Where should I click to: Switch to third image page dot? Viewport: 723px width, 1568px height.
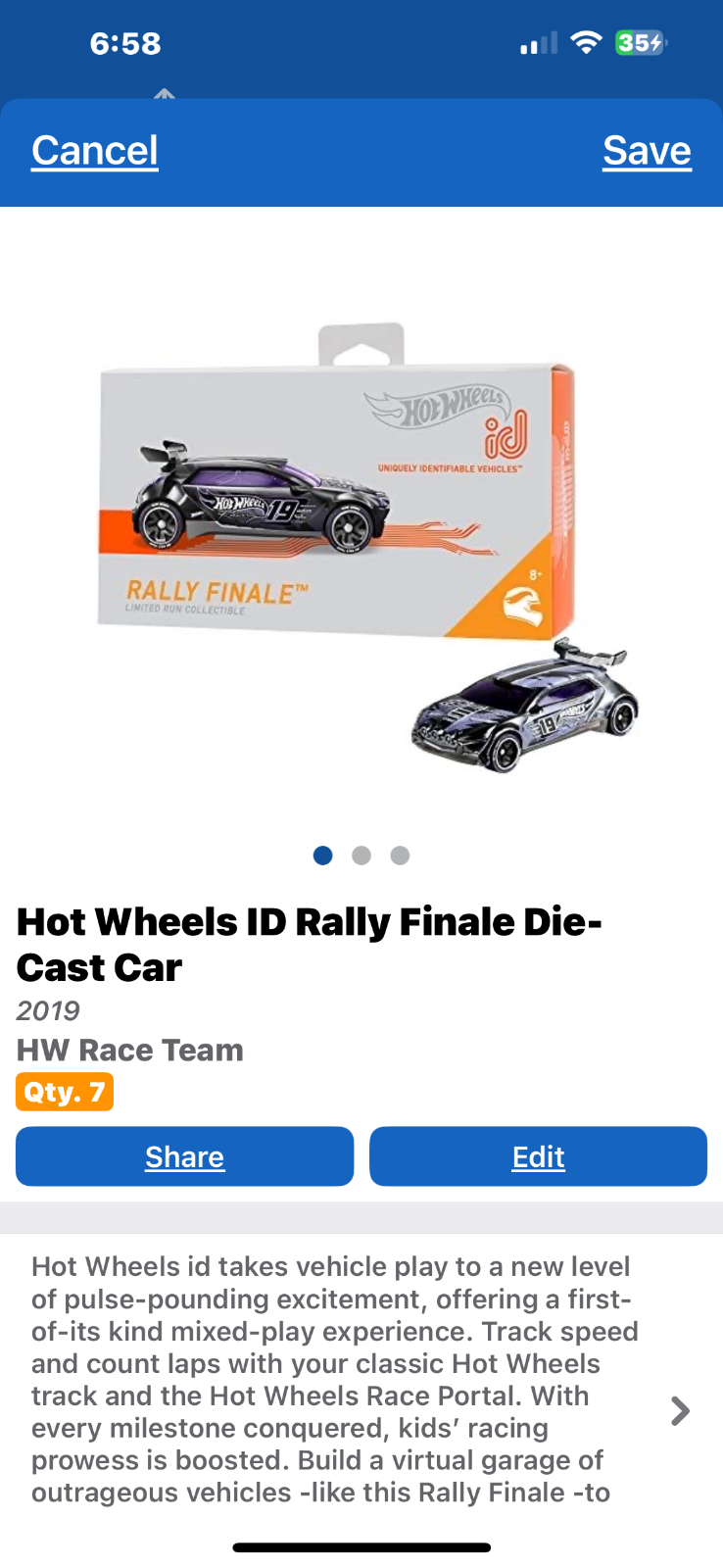400,856
